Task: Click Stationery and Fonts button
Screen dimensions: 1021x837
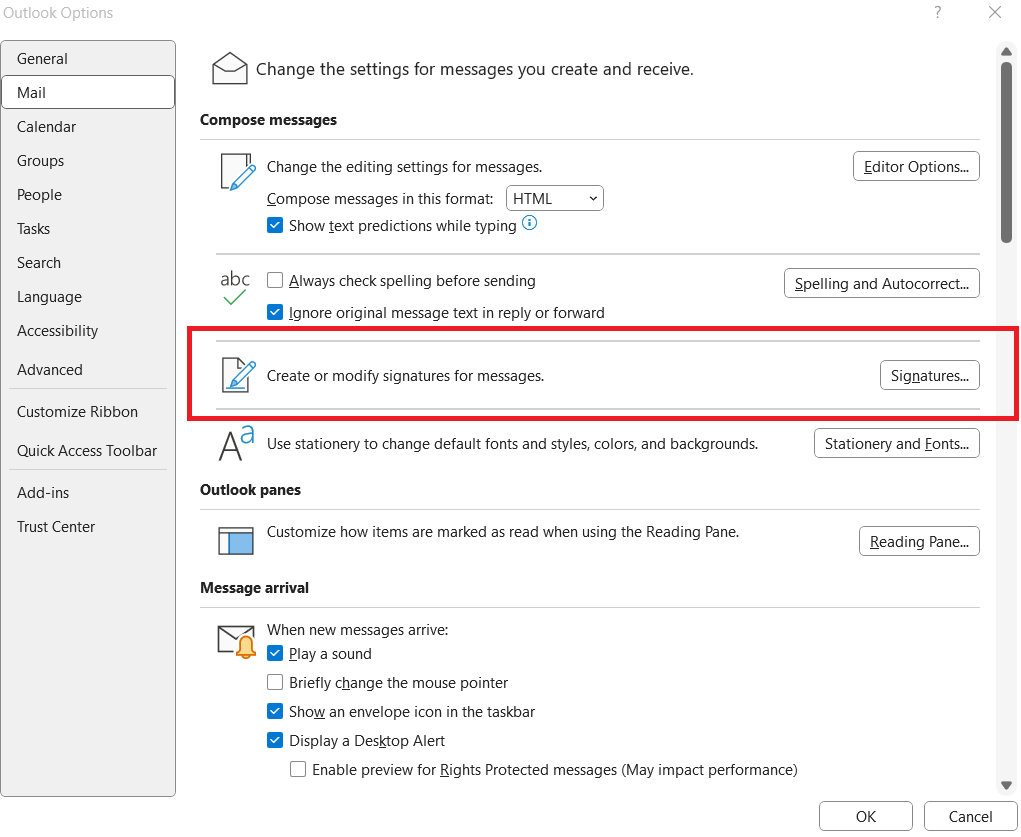Action: 897,444
